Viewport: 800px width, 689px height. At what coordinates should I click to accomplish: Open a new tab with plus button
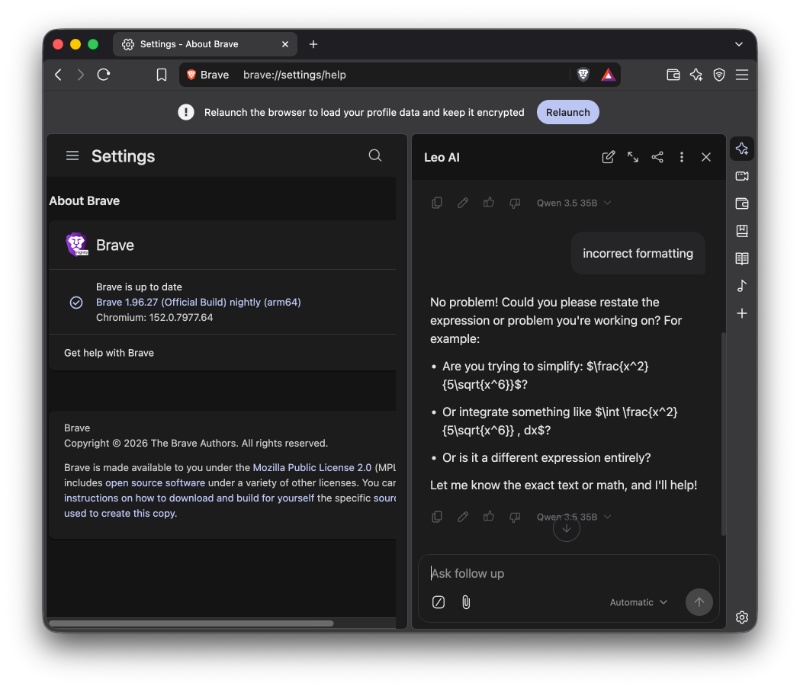(313, 44)
